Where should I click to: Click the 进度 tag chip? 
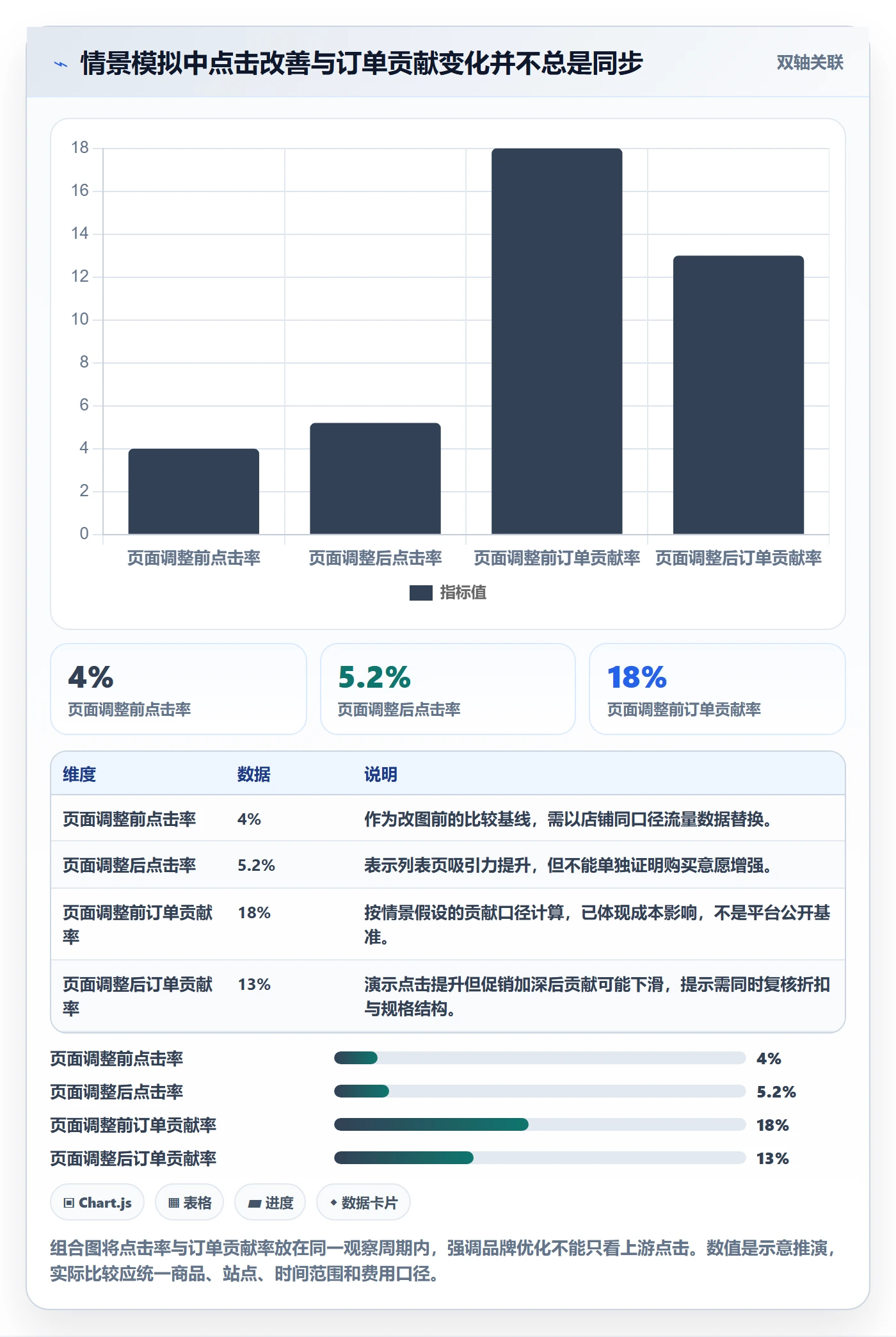pyautogui.click(x=270, y=1203)
